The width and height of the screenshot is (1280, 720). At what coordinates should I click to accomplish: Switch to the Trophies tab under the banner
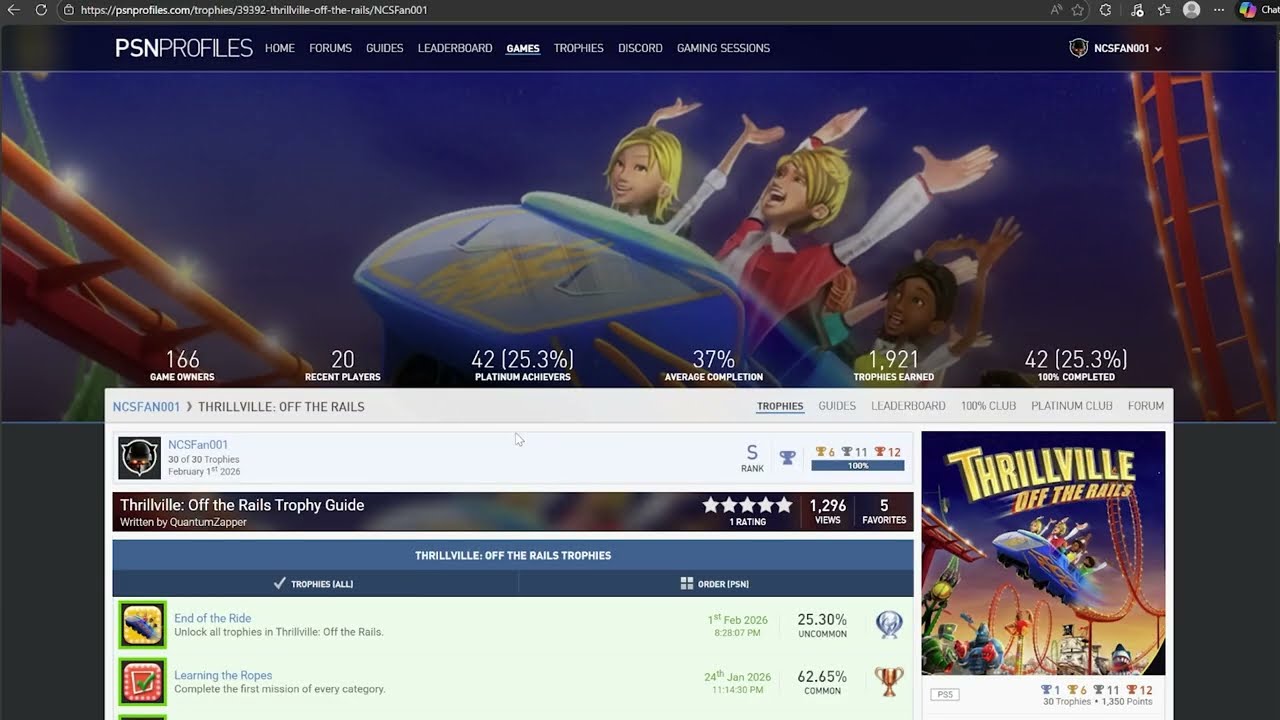click(x=780, y=406)
